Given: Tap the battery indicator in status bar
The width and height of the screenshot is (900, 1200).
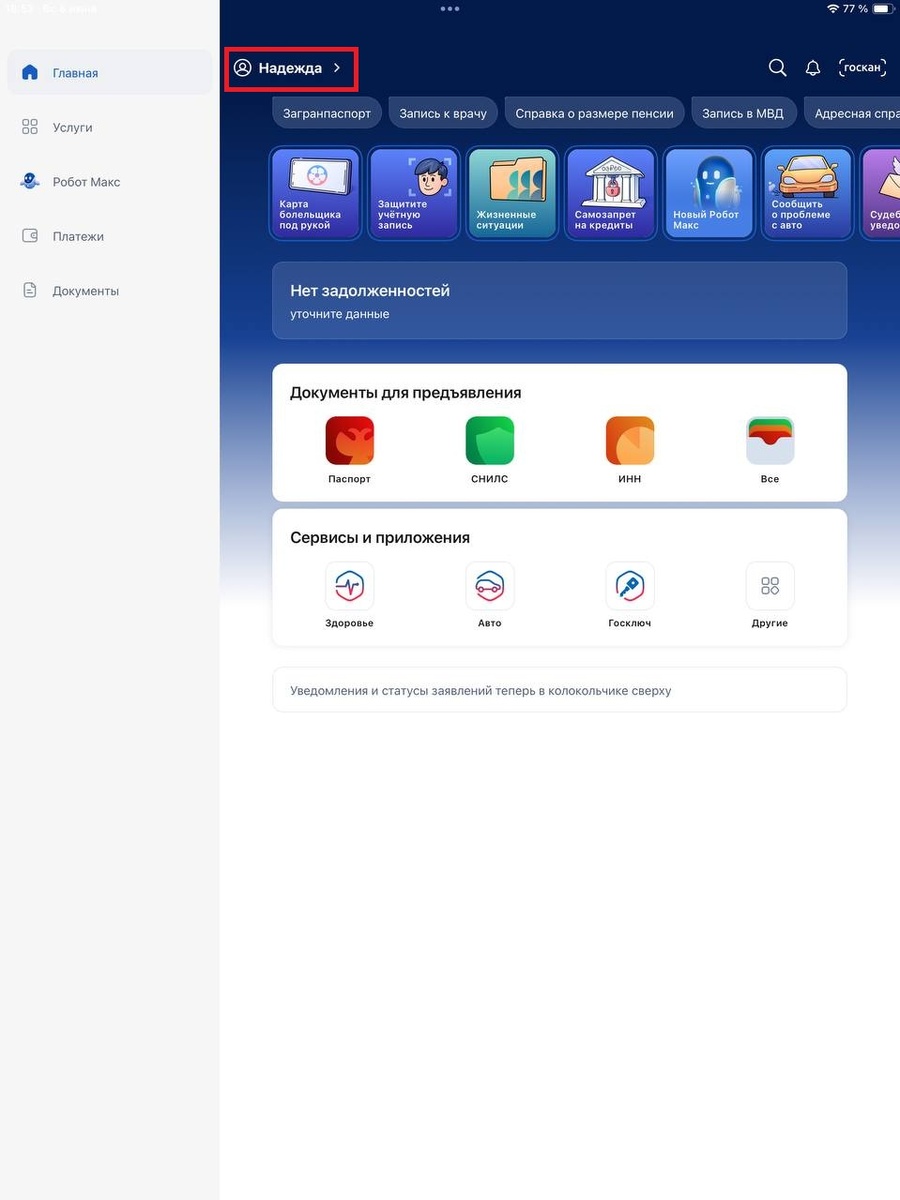Looking at the screenshot, I should pyautogui.click(x=882, y=8).
